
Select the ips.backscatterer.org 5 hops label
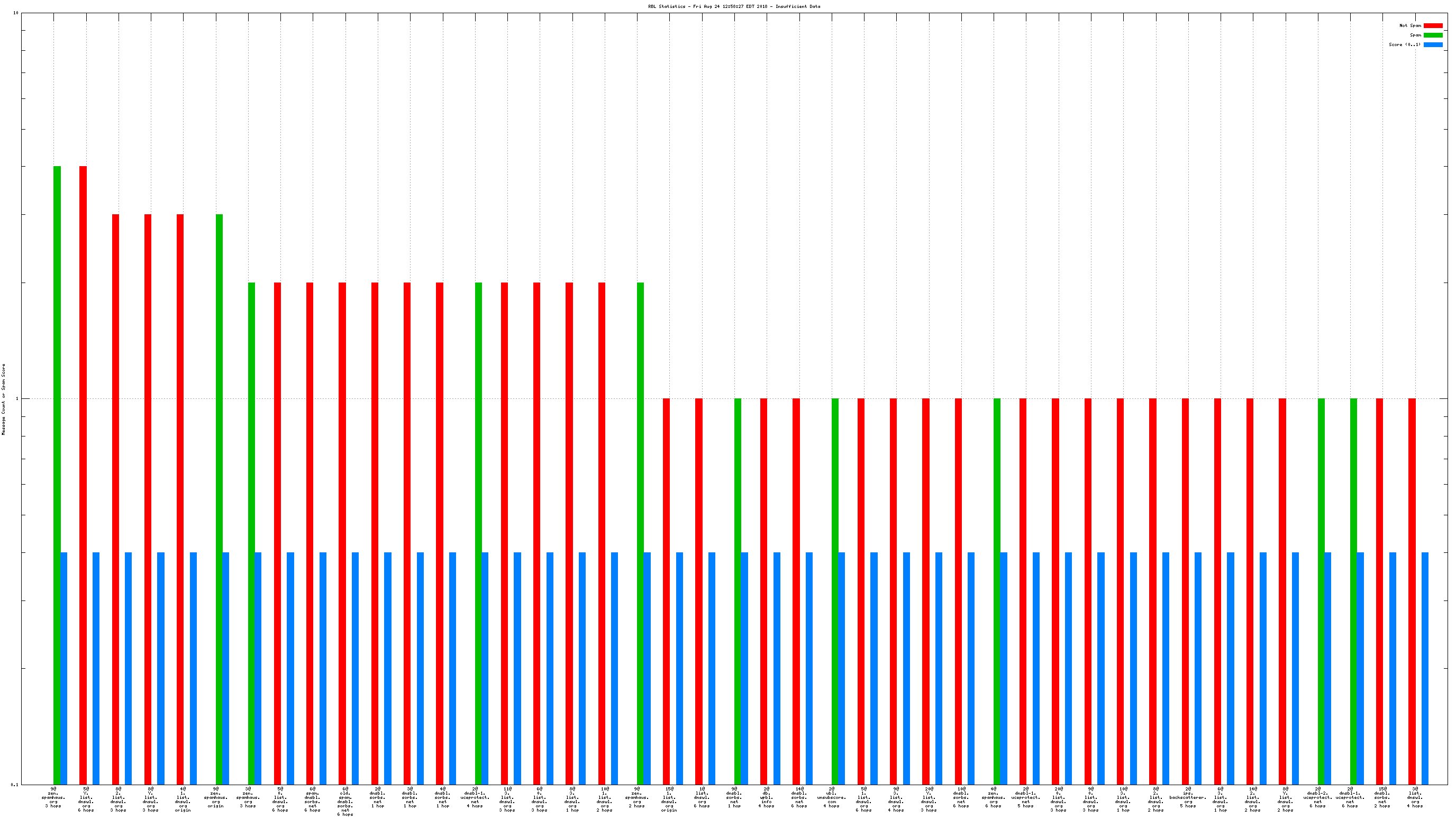pyautogui.click(x=1188, y=797)
